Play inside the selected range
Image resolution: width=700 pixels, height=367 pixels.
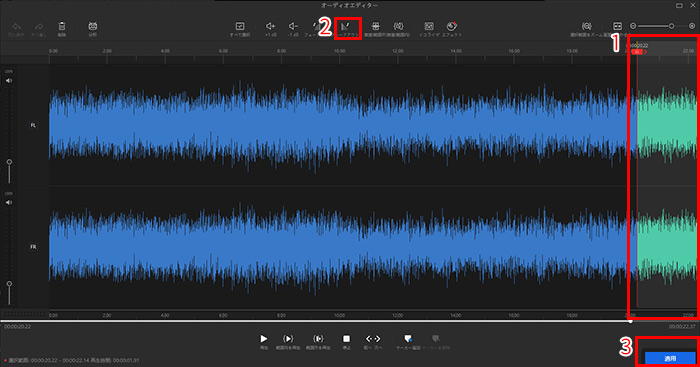(288, 339)
